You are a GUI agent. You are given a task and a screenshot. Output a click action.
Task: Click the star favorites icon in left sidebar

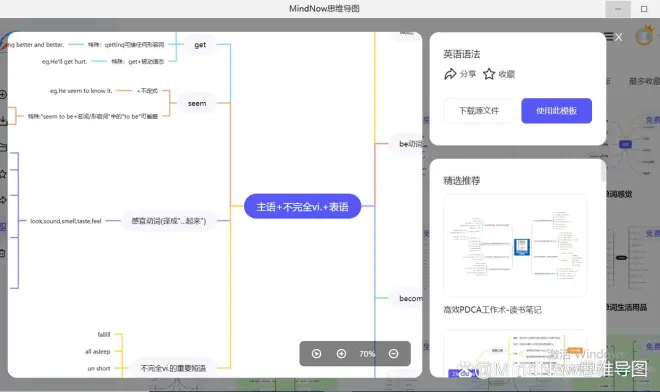pos(3,174)
